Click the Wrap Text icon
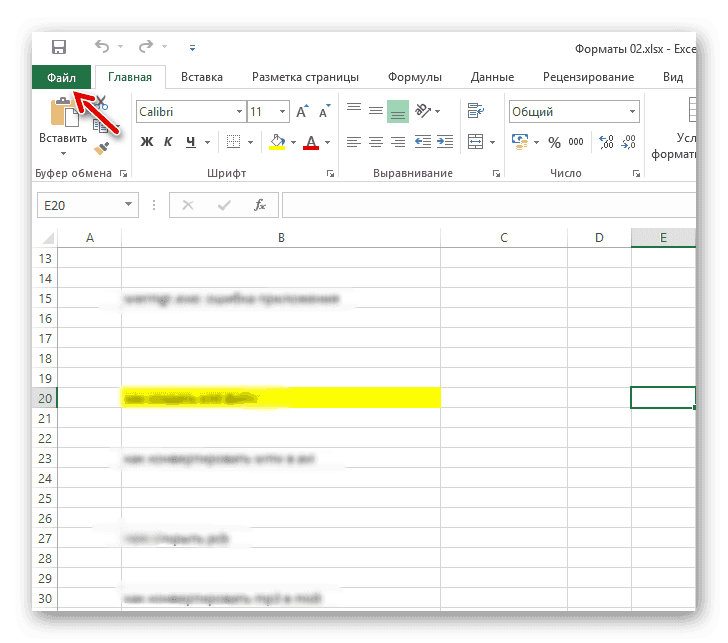The width and height of the screenshot is (728, 643). point(475,110)
